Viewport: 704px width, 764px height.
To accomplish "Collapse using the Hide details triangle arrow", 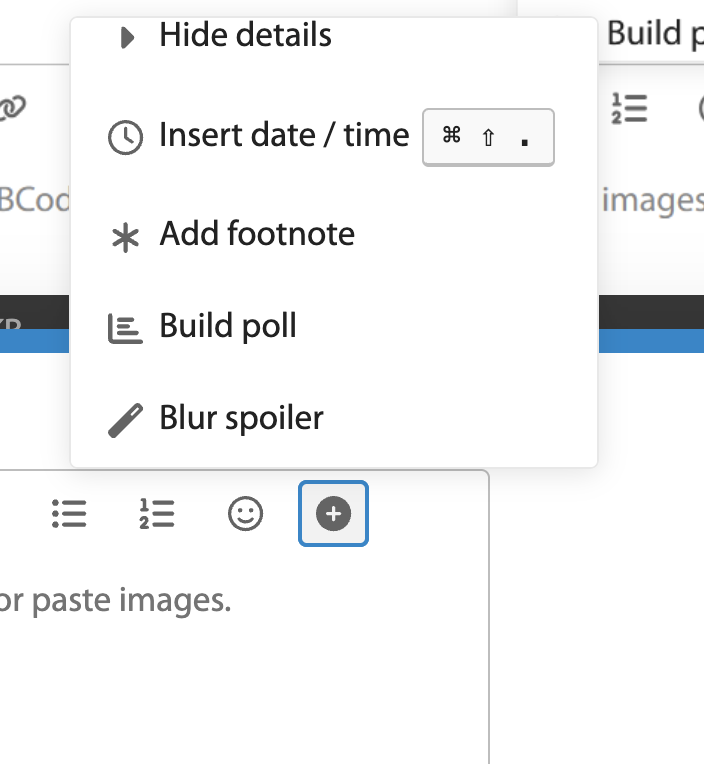I will coord(127,39).
